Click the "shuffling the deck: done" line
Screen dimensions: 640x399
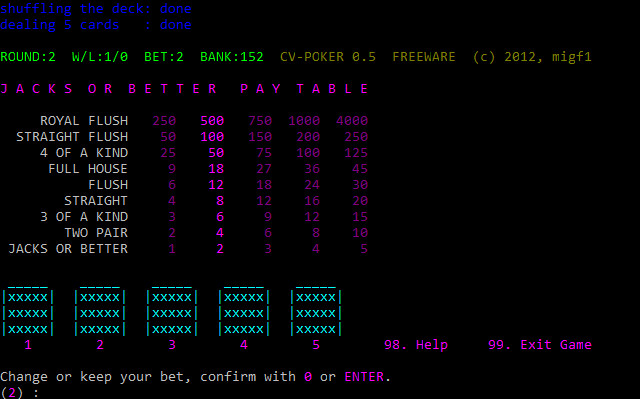pyautogui.click(x=96, y=8)
